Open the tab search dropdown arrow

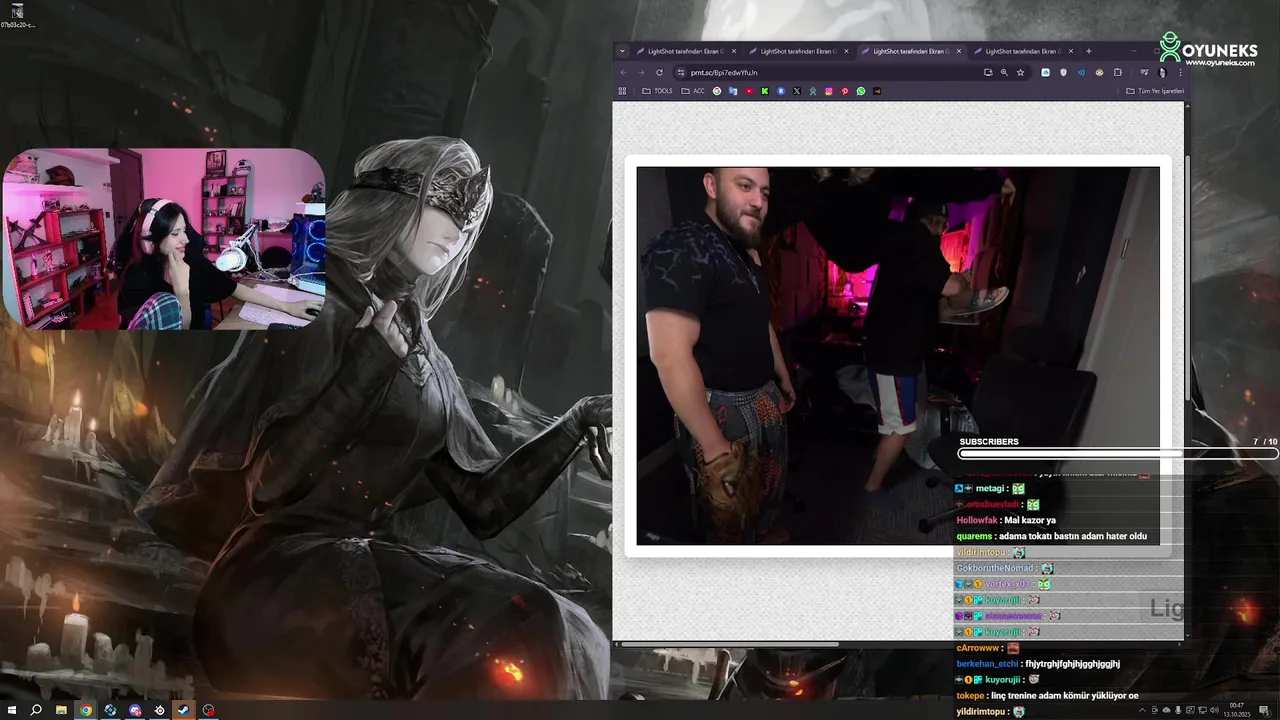click(622, 51)
